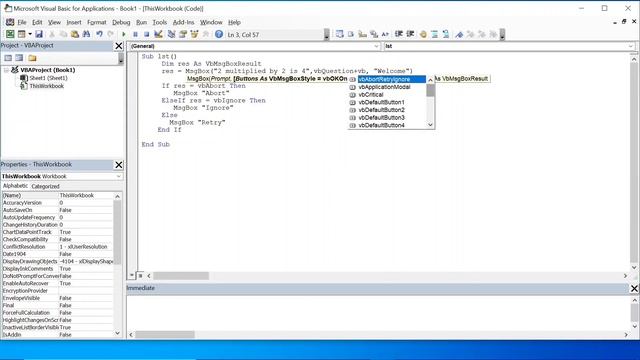
Task: Open the Object Browser toolbar icon
Action: (194, 34)
